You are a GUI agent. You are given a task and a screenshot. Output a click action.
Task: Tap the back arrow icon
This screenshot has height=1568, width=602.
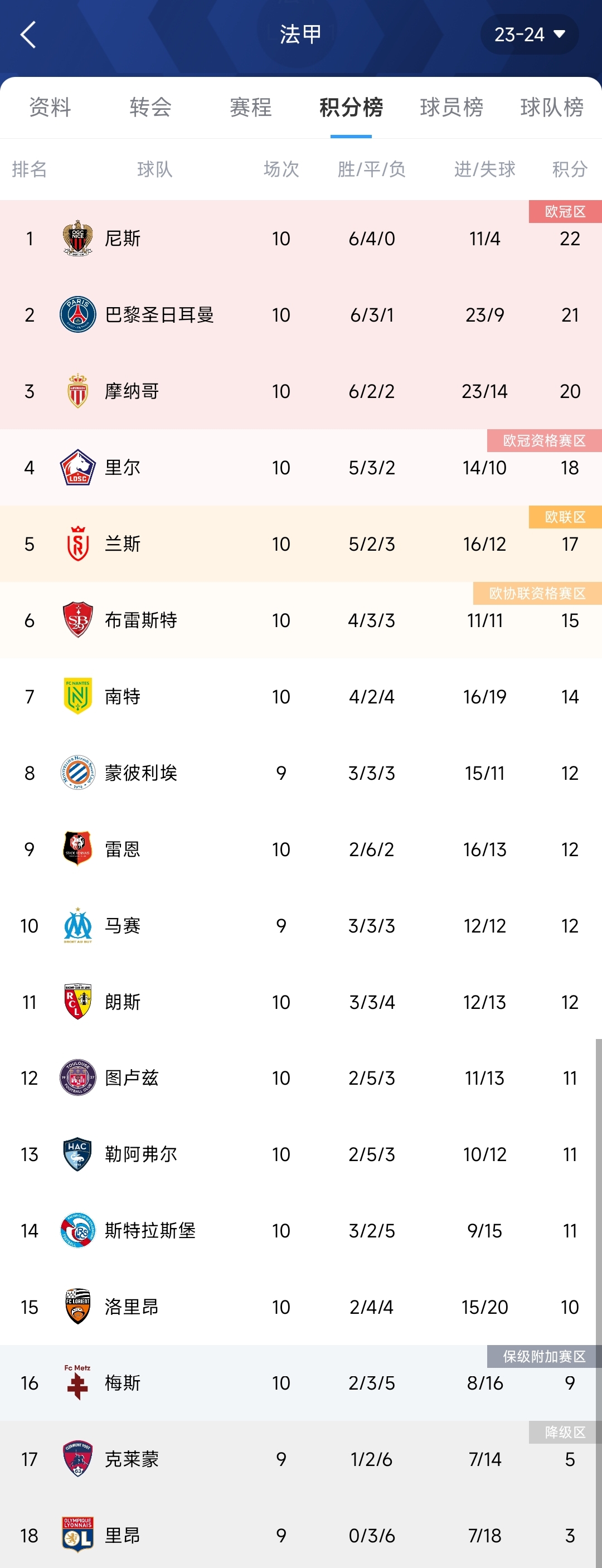(28, 34)
